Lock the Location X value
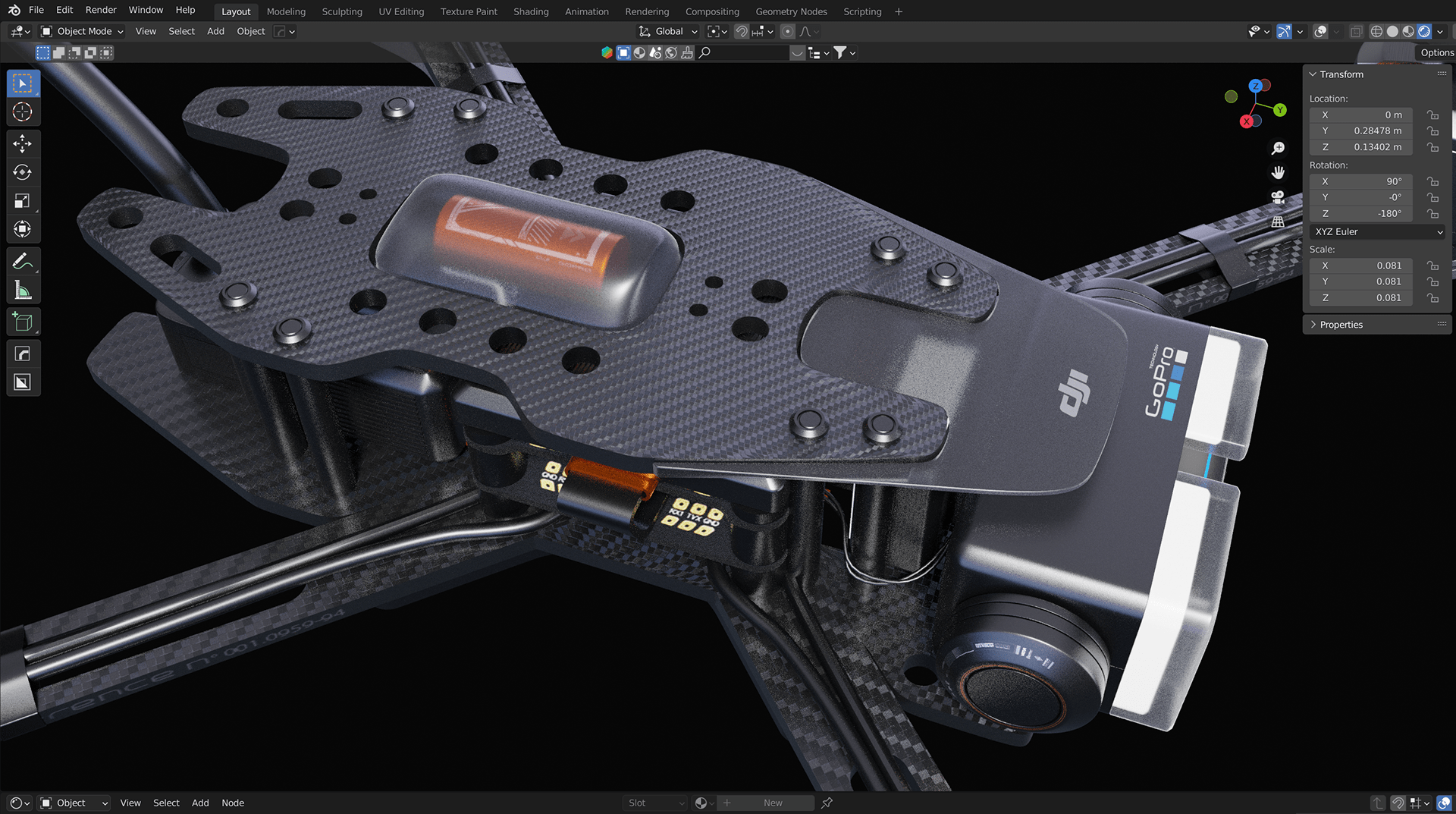The image size is (1456, 814). [1432, 115]
